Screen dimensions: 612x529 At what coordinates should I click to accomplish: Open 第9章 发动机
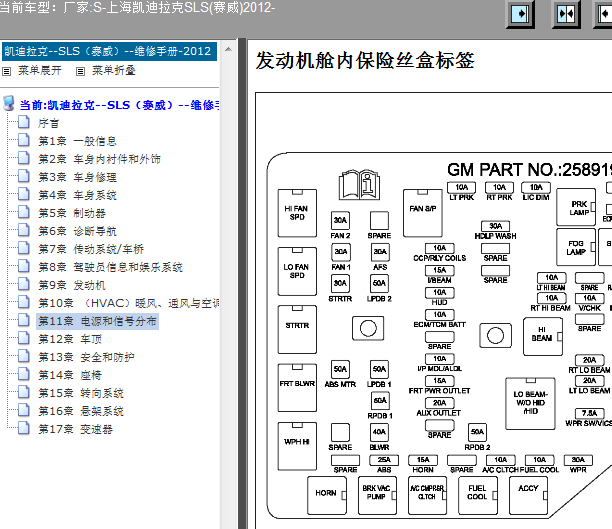(x=72, y=285)
